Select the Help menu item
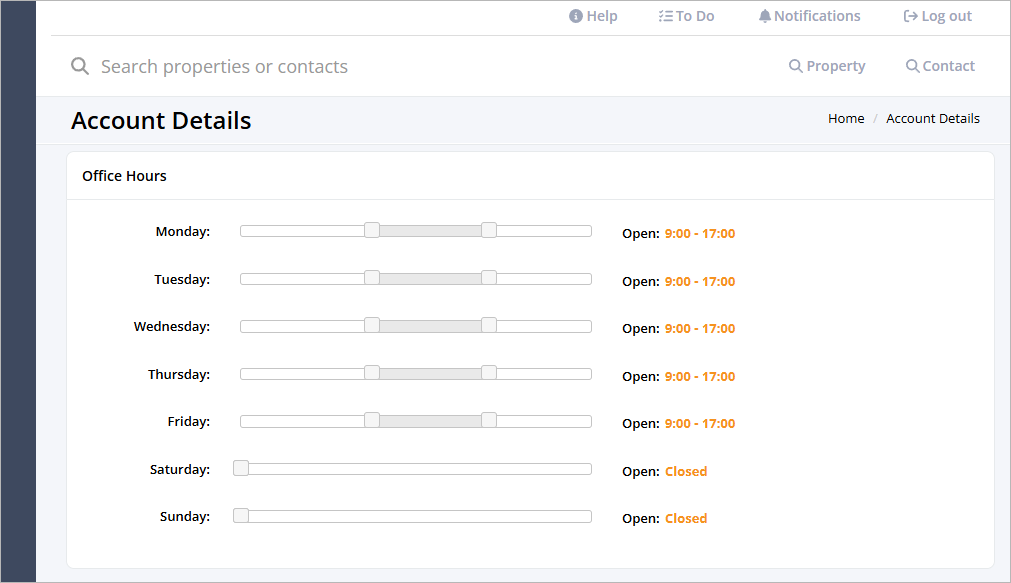Viewport: 1011px width, 583px height. 593,15
